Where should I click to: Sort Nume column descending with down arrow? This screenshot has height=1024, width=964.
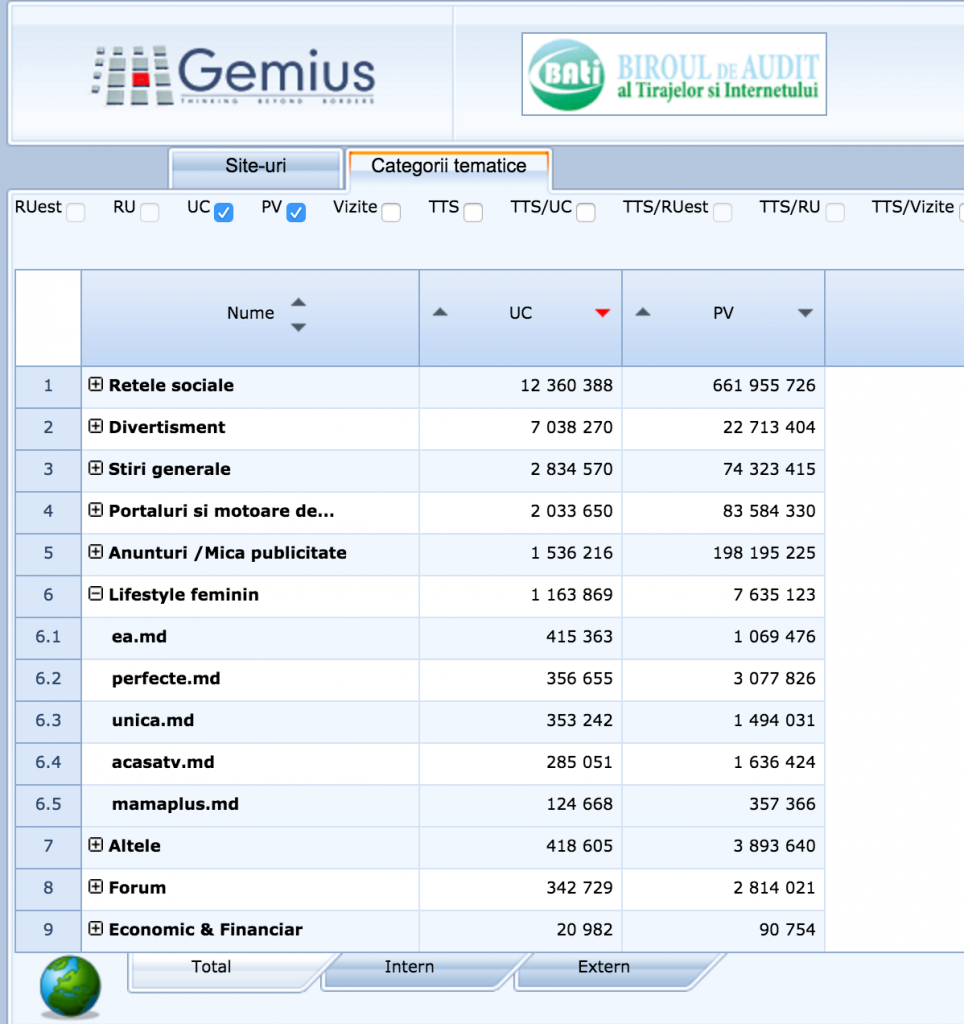(298, 327)
